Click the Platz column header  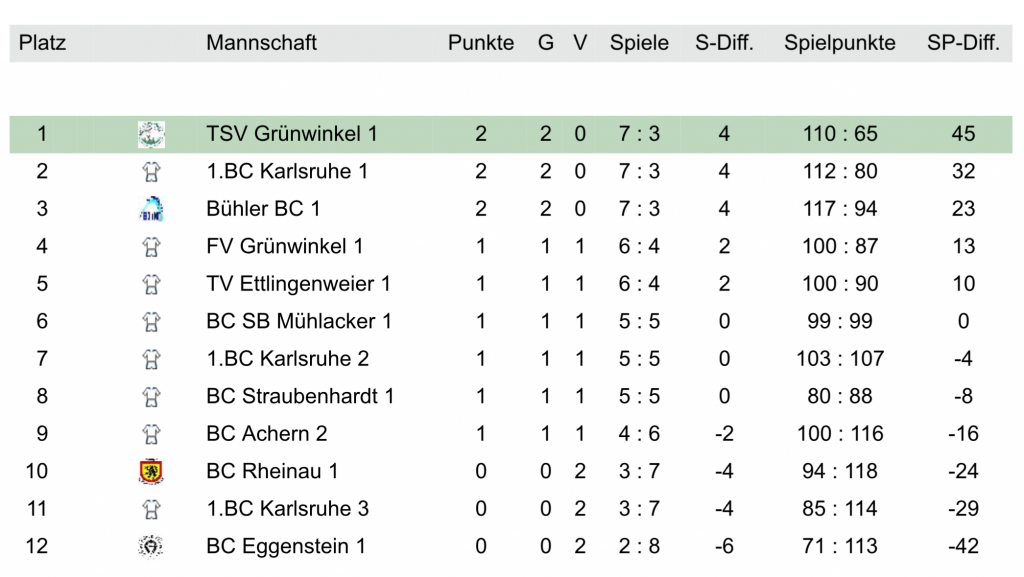pyautogui.click(x=42, y=43)
